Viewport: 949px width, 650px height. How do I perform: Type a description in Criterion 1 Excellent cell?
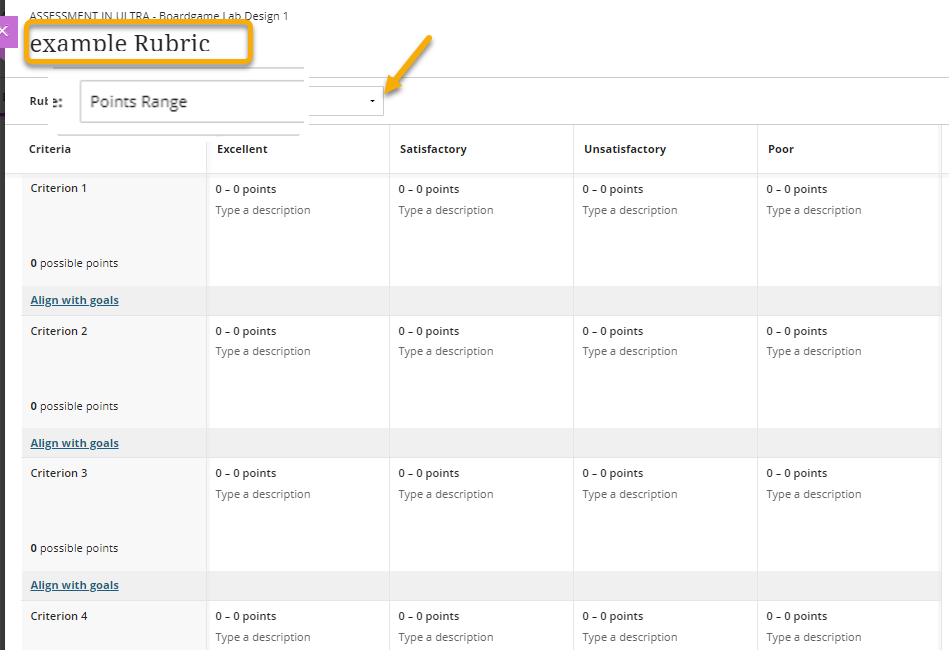point(262,210)
